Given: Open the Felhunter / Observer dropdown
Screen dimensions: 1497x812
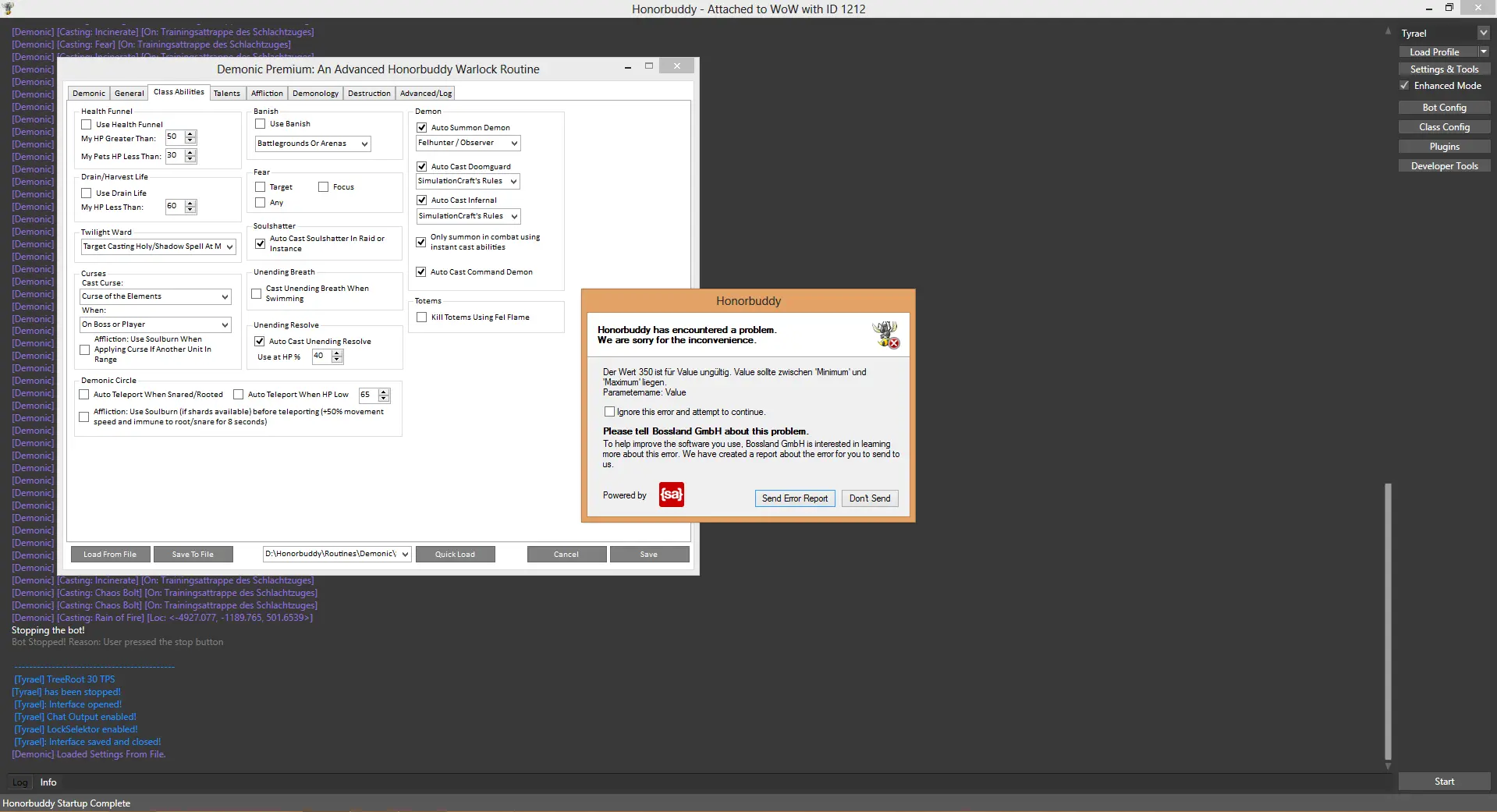Looking at the screenshot, I should (x=468, y=143).
